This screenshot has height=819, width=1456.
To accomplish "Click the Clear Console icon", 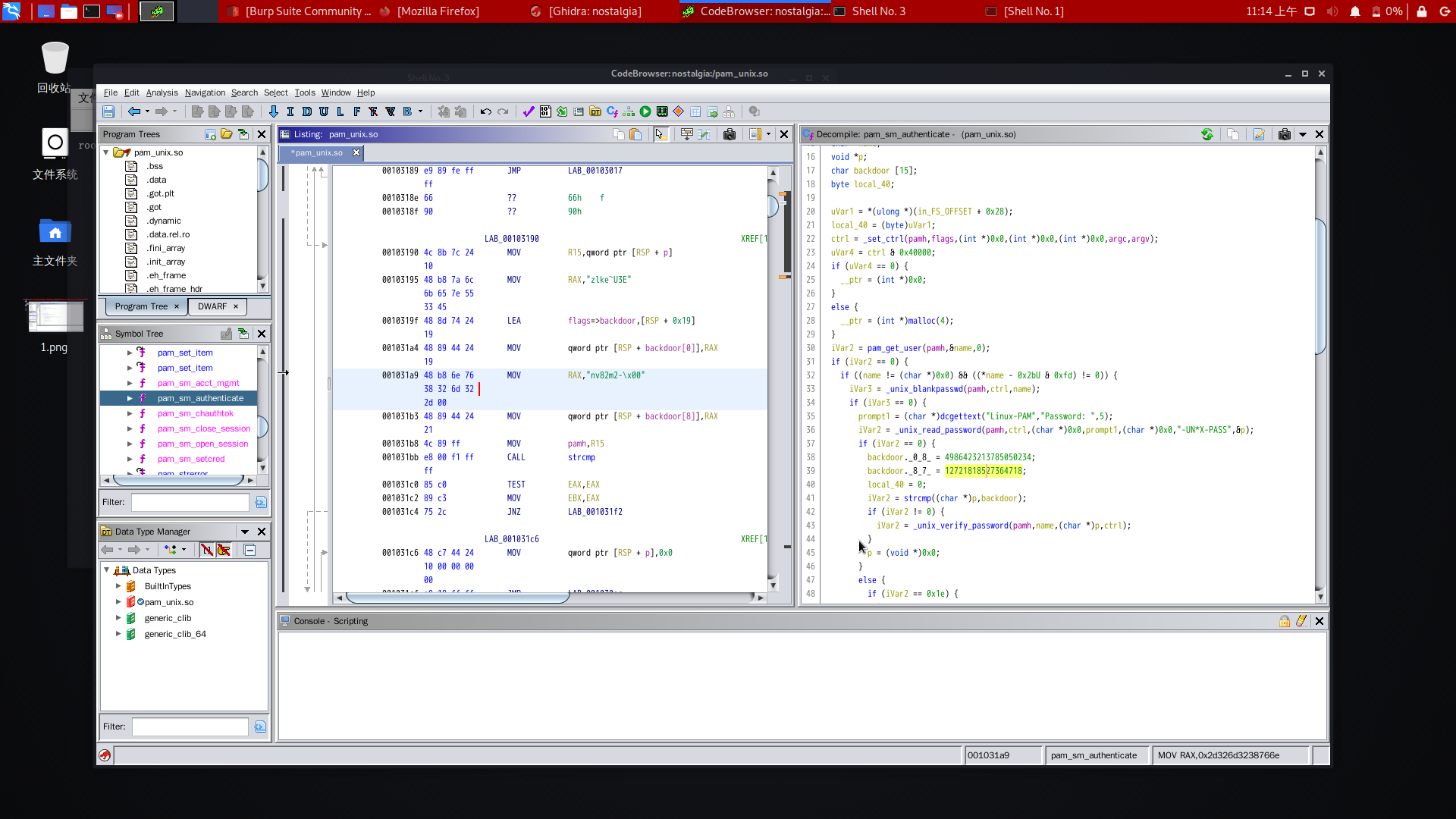I will click(x=1301, y=621).
